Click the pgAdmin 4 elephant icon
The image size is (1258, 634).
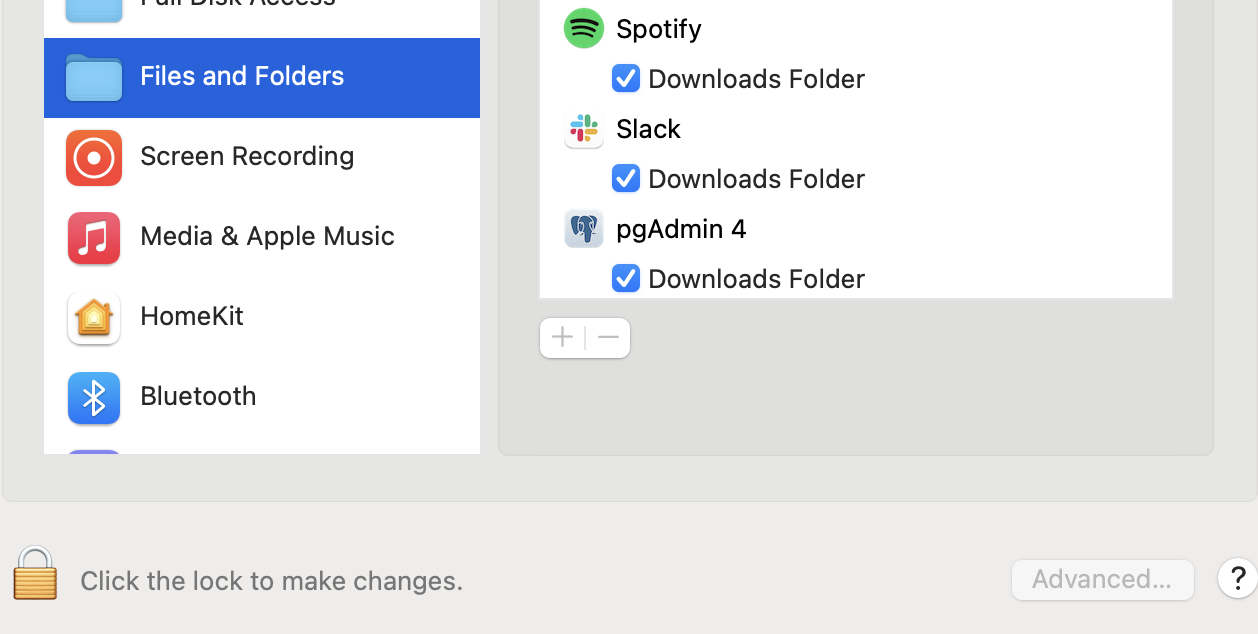[x=584, y=229]
